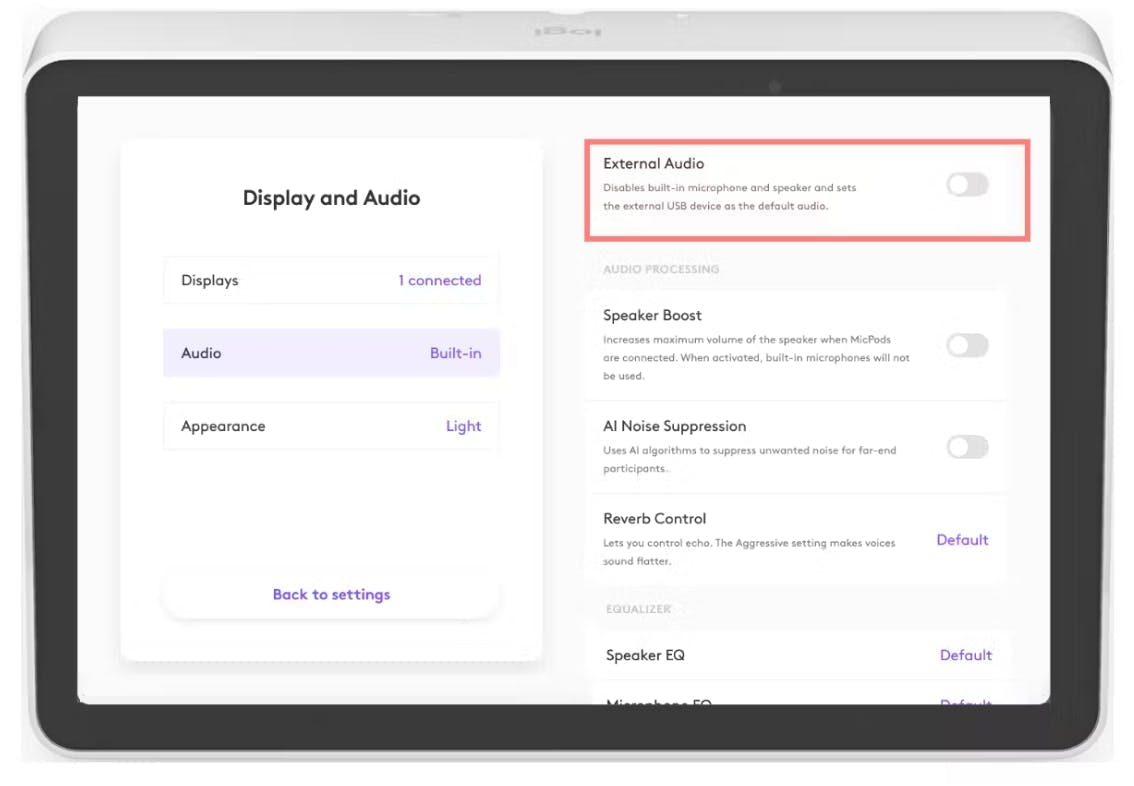Enable the External Audio toggle

pyautogui.click(x=968, y=185)
